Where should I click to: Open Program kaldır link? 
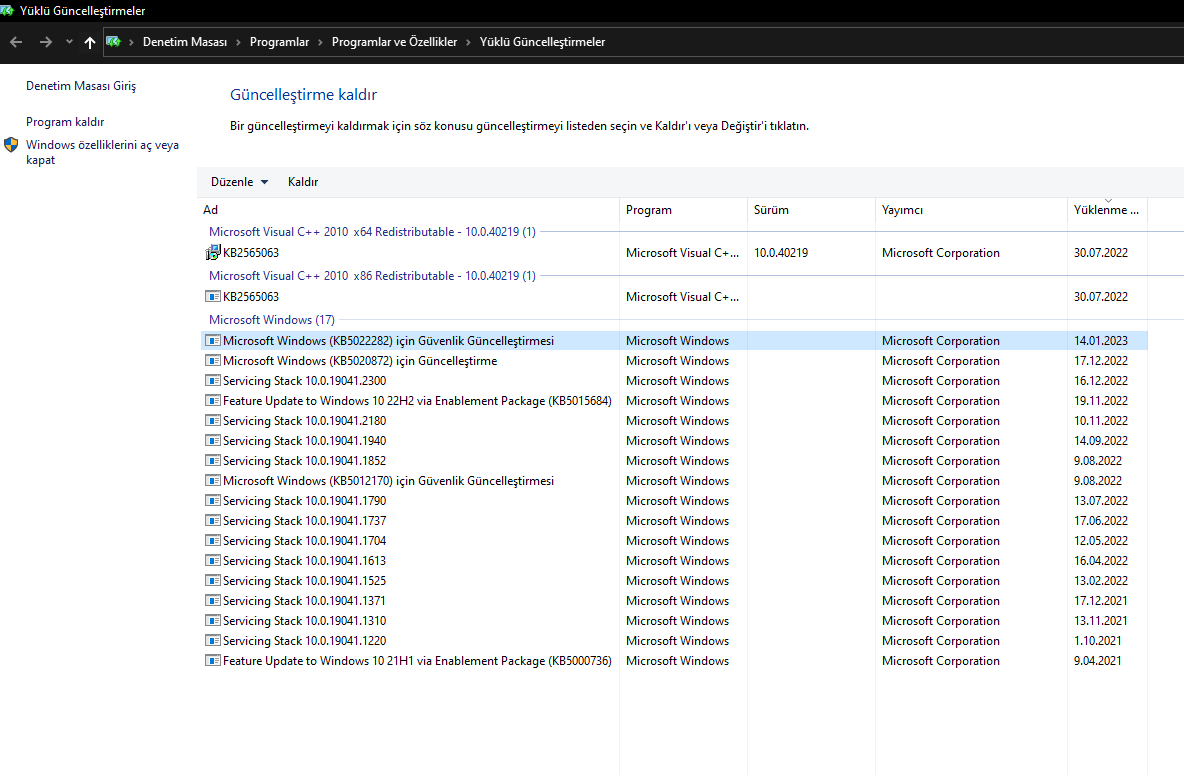coord(65,122)
